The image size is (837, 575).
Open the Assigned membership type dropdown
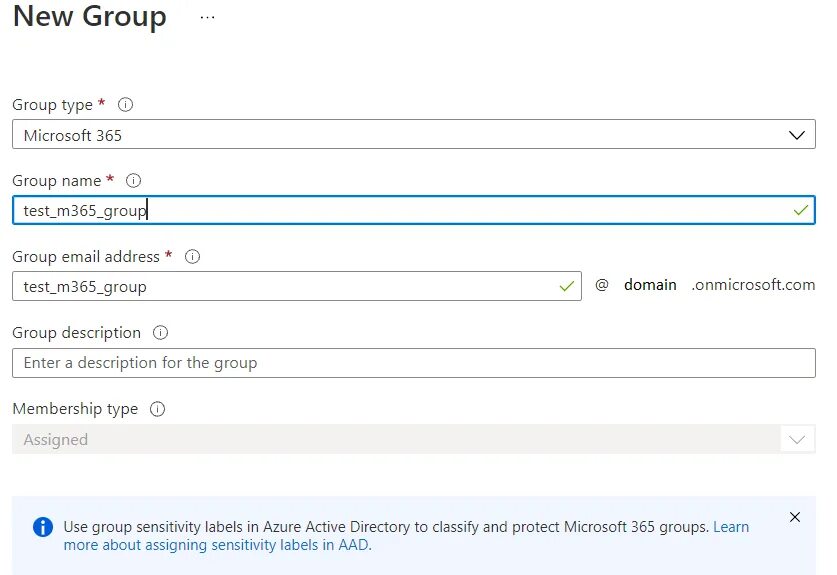coord(414,439)
